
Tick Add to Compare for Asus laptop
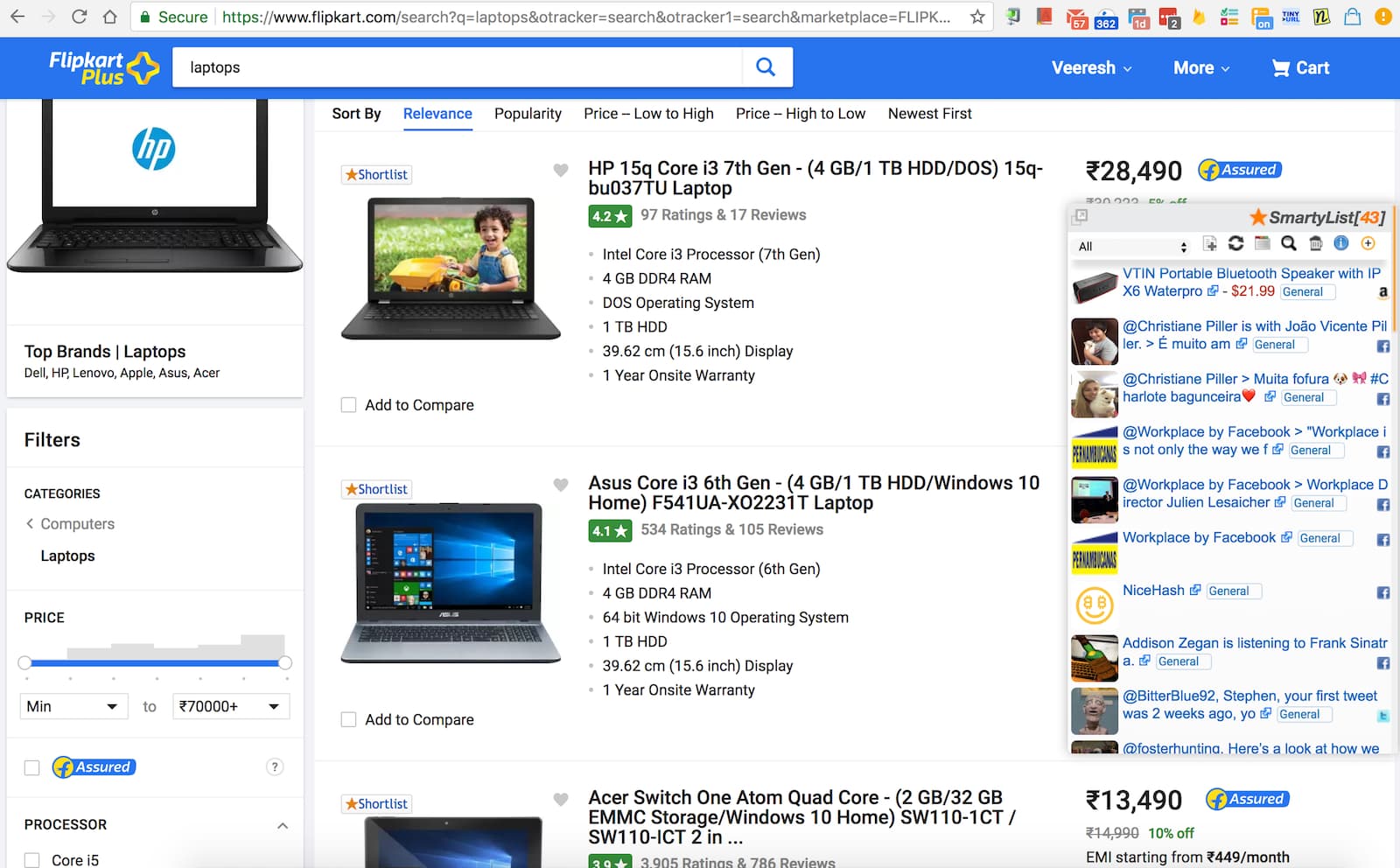click(349, 720)
